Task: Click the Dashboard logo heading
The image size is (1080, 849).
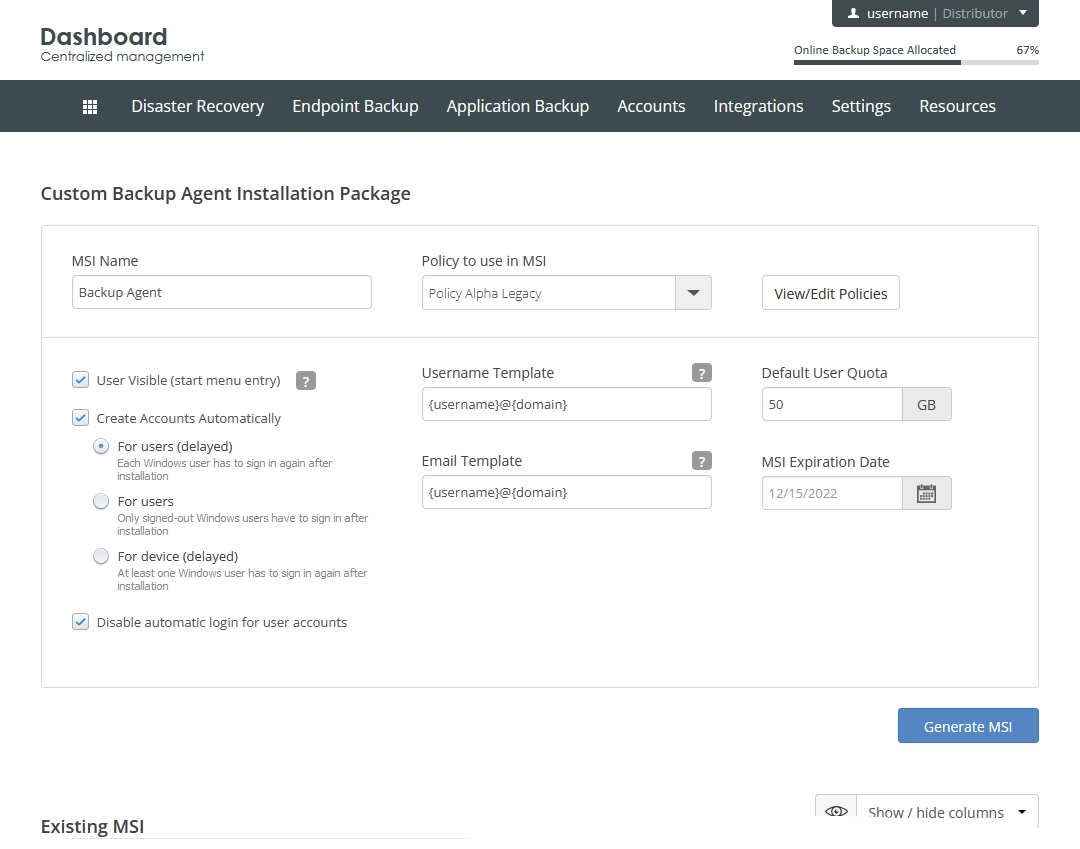Action: pos(103,36)
